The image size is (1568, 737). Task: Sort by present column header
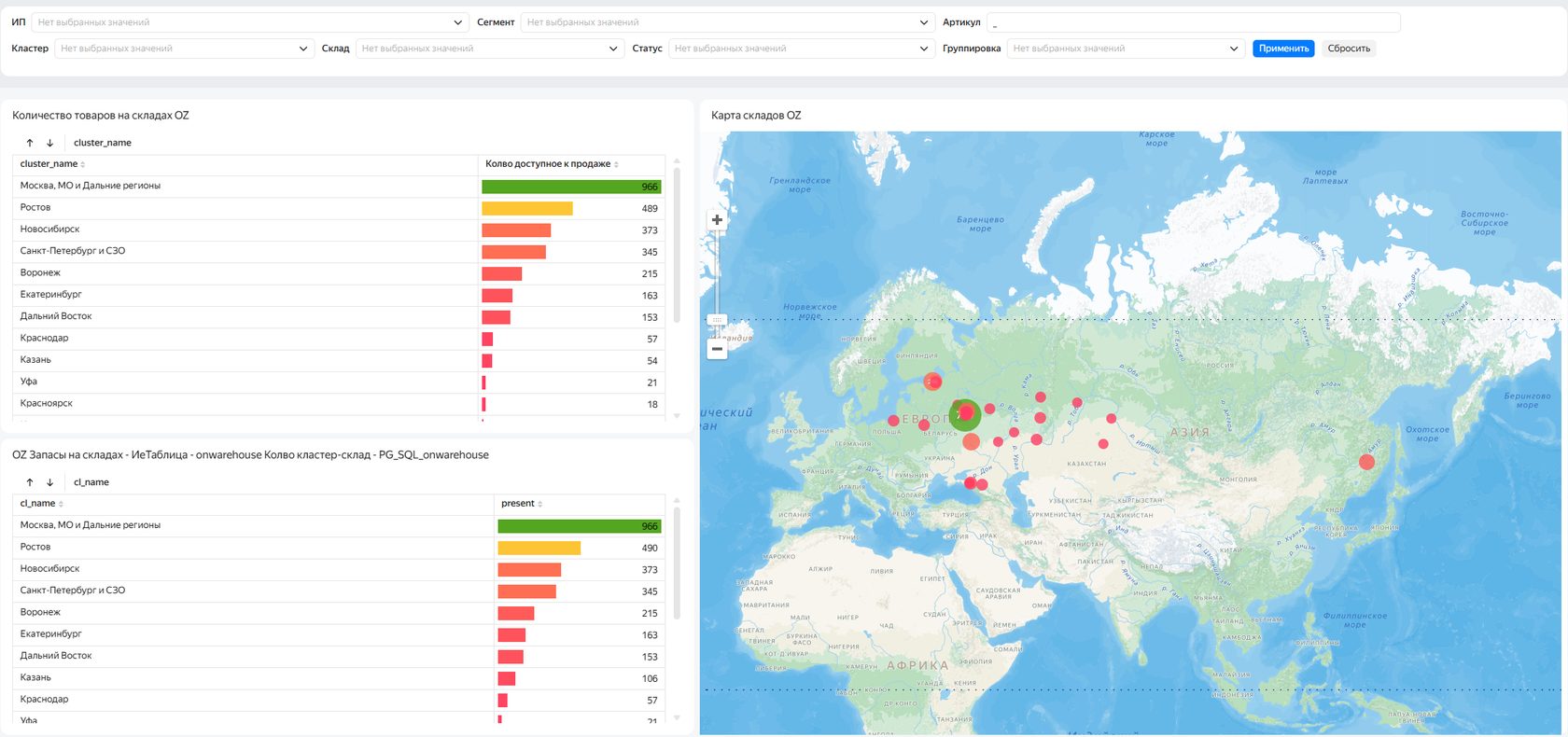pyautogui.click(x=522, y=504)
